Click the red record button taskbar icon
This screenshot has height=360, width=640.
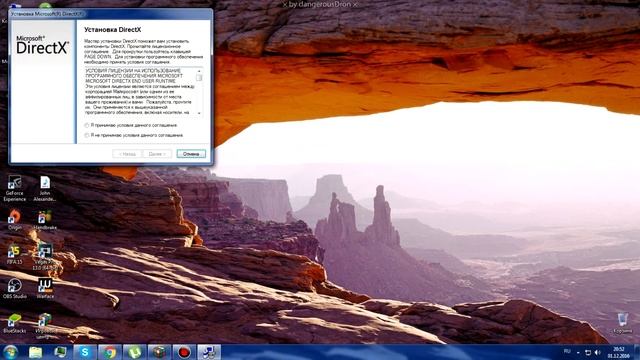point(184,352)
